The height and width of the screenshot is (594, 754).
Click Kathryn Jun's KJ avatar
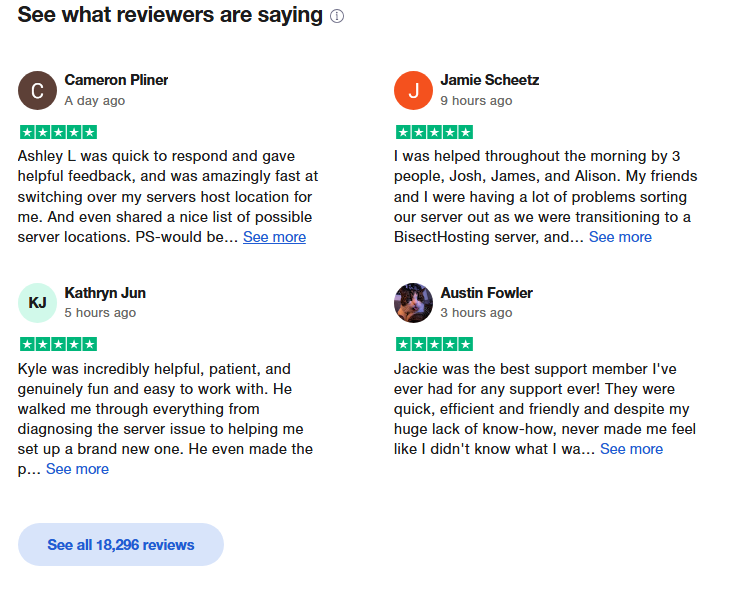click(x=37, y=303)
